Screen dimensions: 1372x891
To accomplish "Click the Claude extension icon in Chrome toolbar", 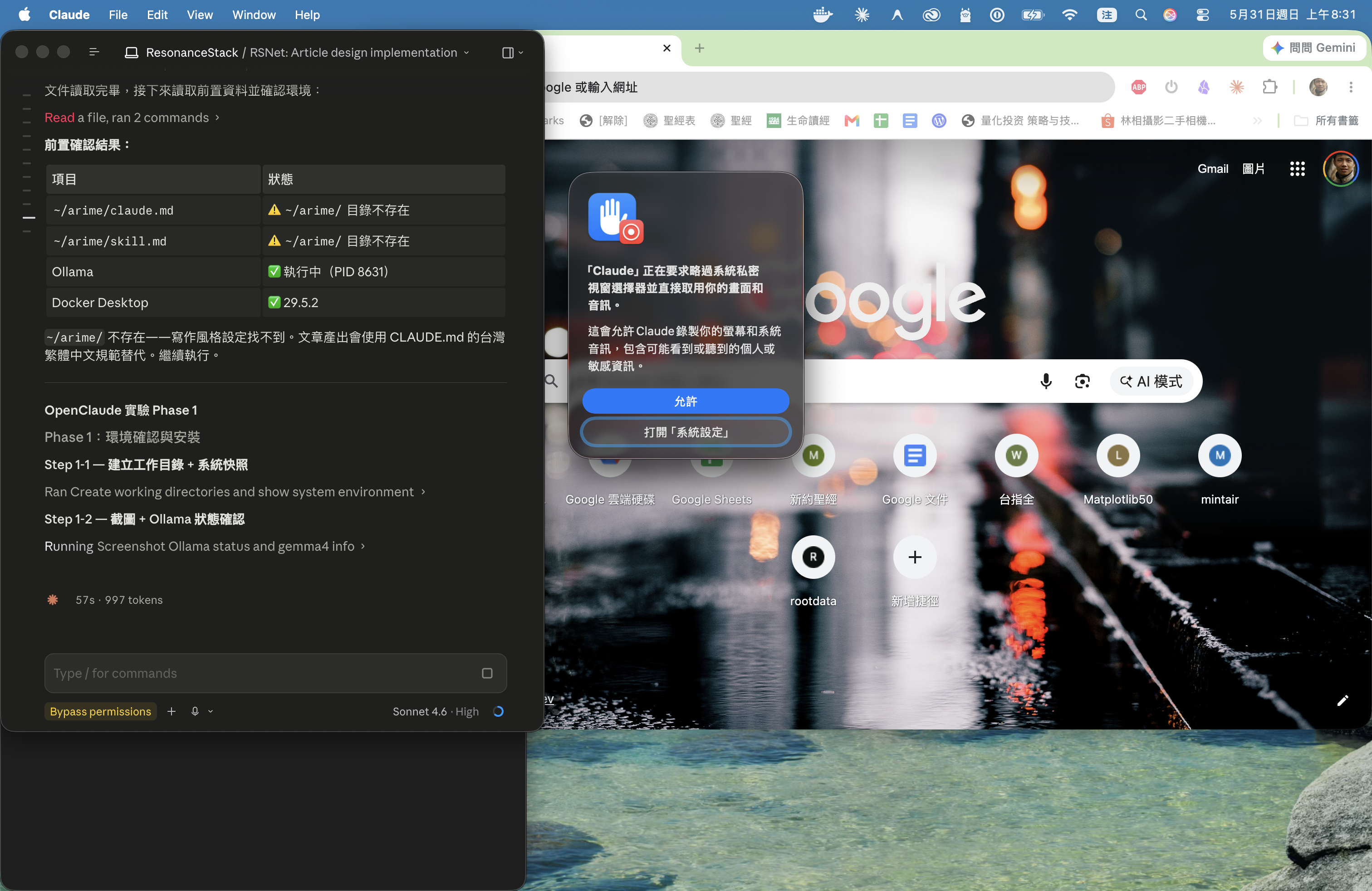I will tap(1237, 87).
